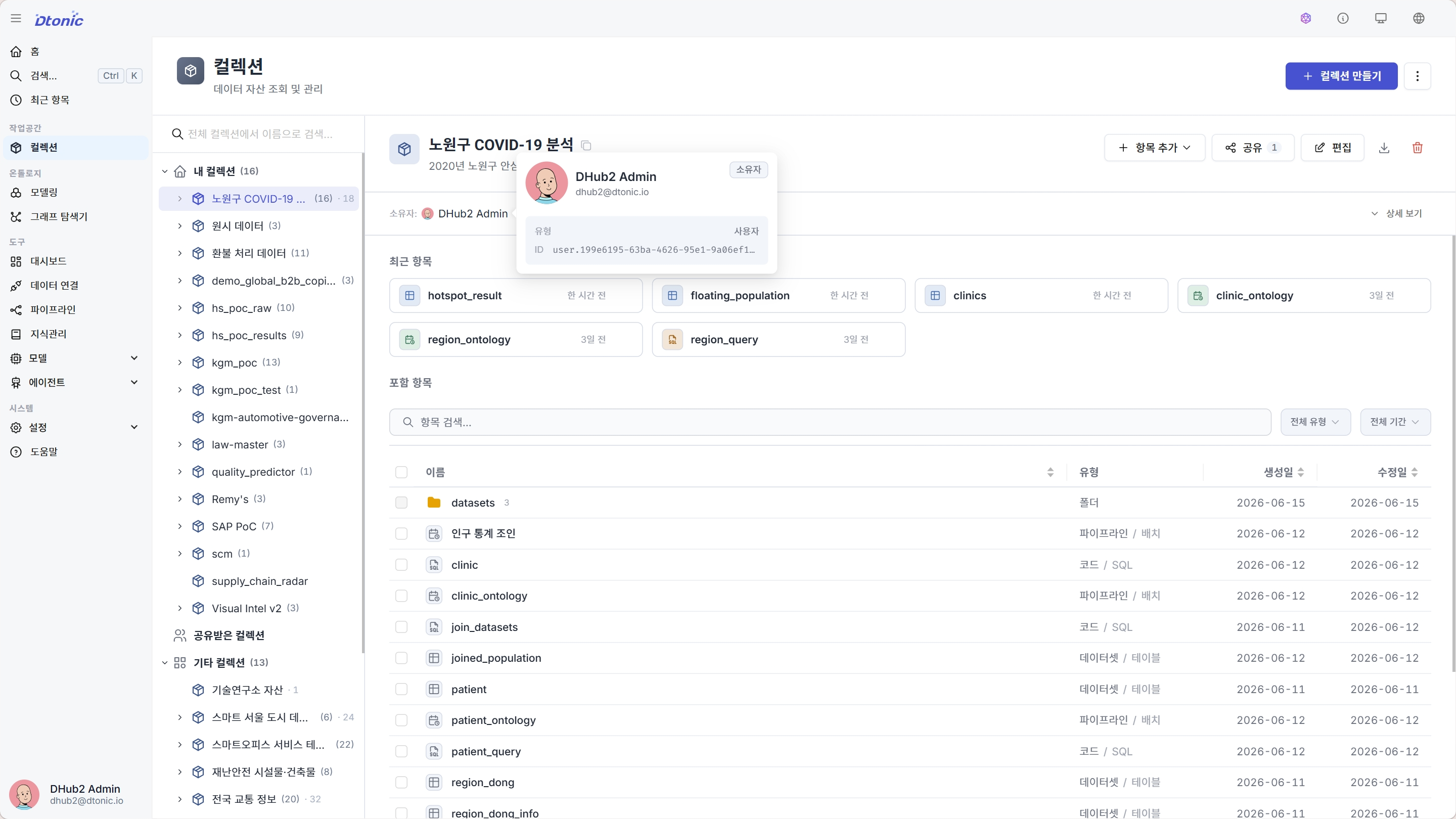Open the 검색... quick search in sidebar
Viewport: 1456px width, 819px height.
point(76,76)
